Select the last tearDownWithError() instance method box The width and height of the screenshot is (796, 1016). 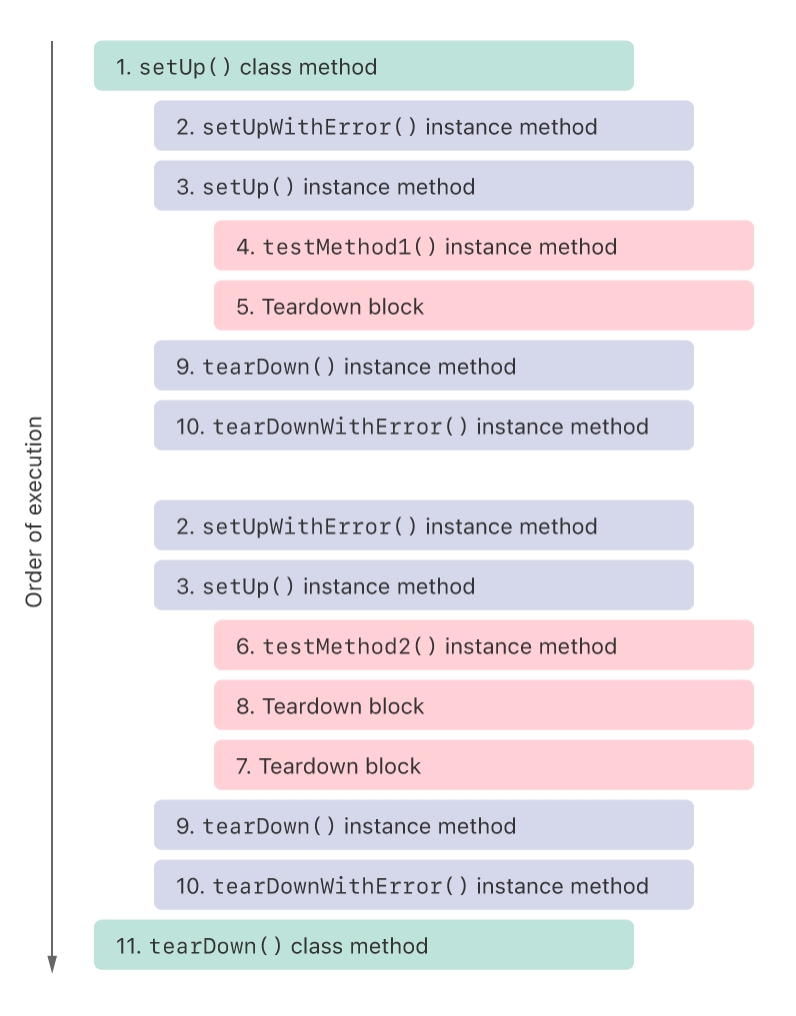[x=424, y=886]
